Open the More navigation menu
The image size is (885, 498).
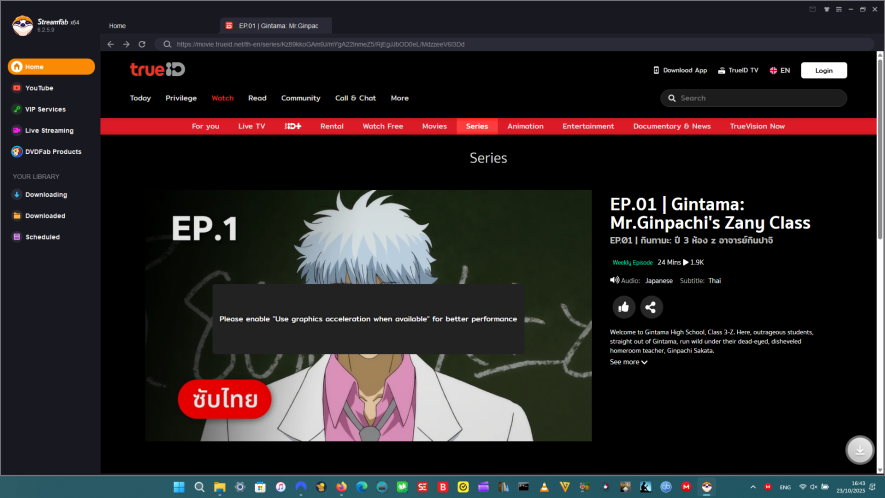[400, 98]
